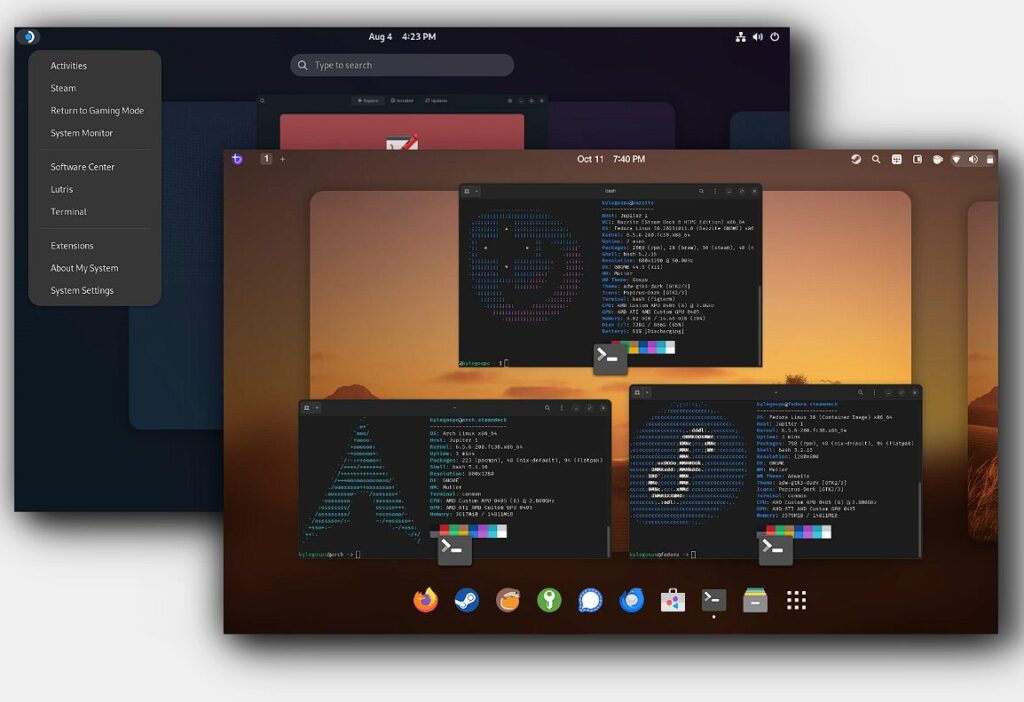Viewport: 1024px width, 702px height.
Task: Select the Arch Linux terminal window thumbnail
Action: pos(455,478)
